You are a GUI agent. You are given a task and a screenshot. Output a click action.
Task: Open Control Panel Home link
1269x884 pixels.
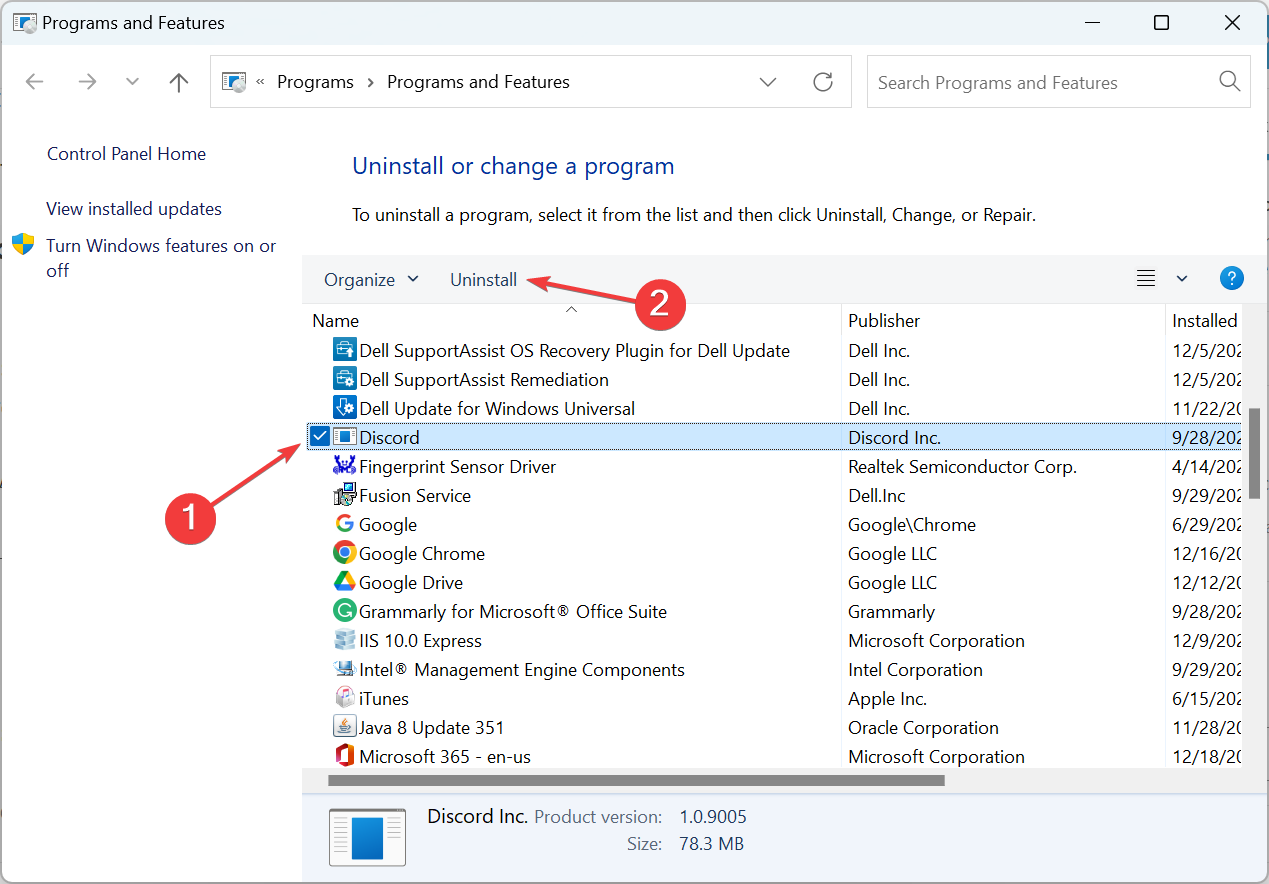(126, 154)
